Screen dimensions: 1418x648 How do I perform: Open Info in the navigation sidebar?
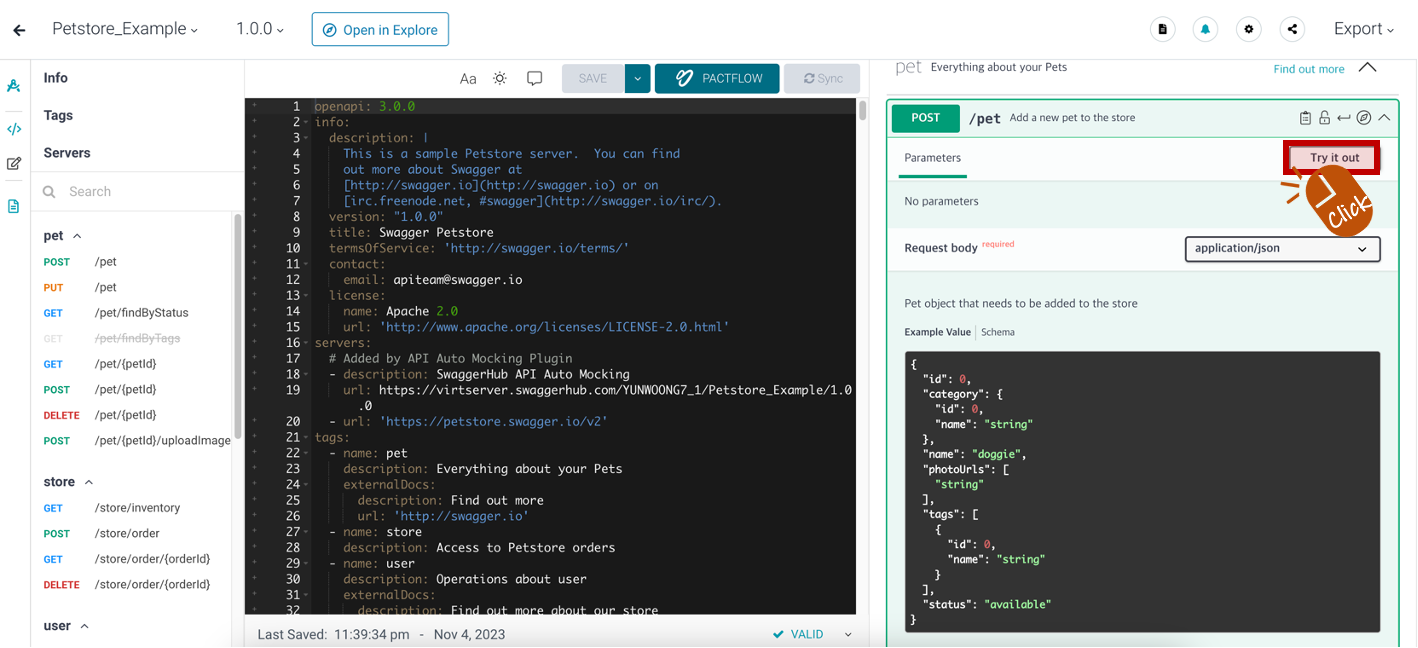pos(56,78)
